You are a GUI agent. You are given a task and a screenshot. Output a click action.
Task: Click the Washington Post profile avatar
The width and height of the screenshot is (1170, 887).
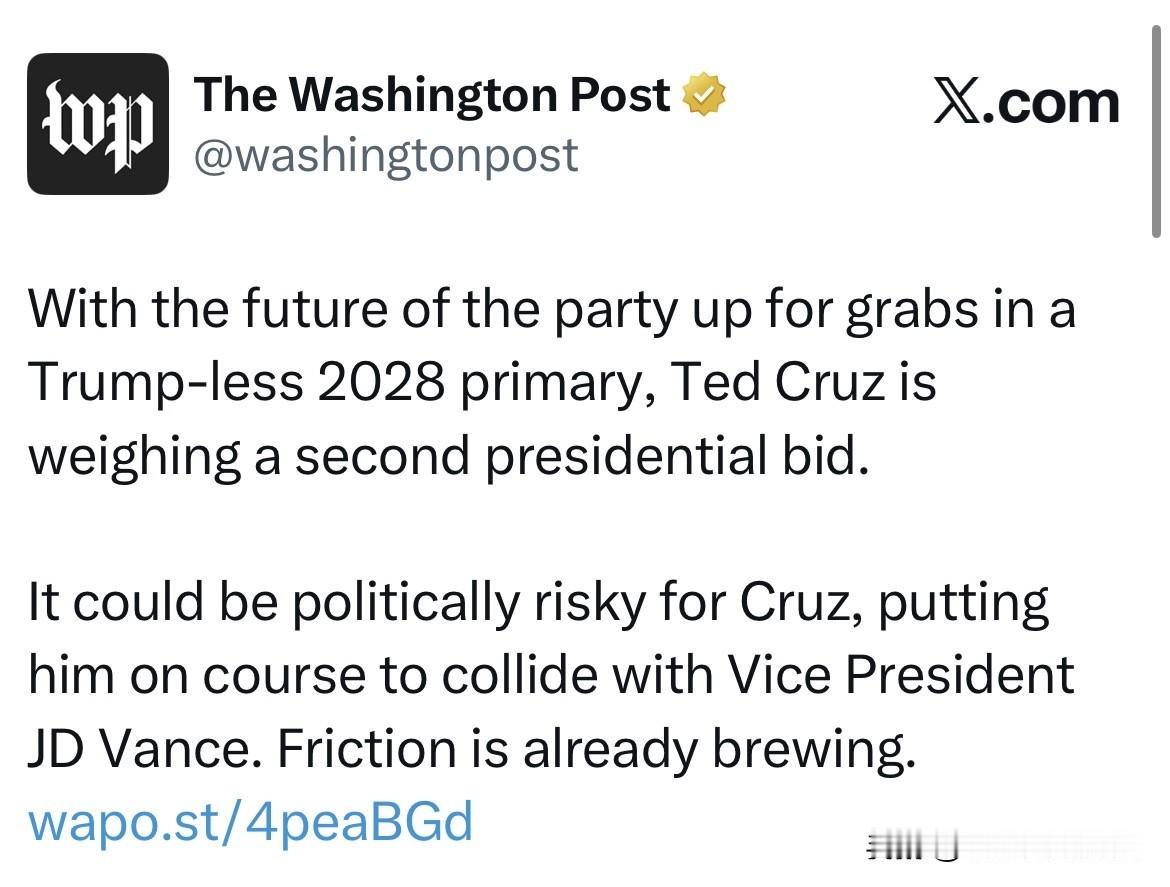pos(97,124)
